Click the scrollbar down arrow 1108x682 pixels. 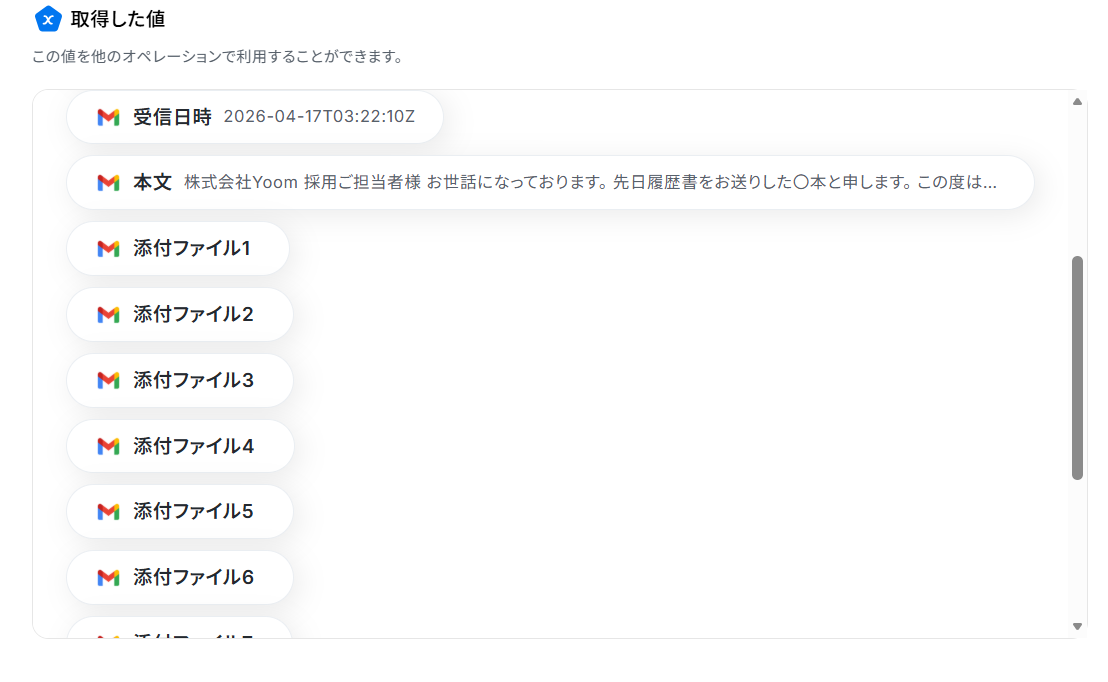tap(1077, 626)
